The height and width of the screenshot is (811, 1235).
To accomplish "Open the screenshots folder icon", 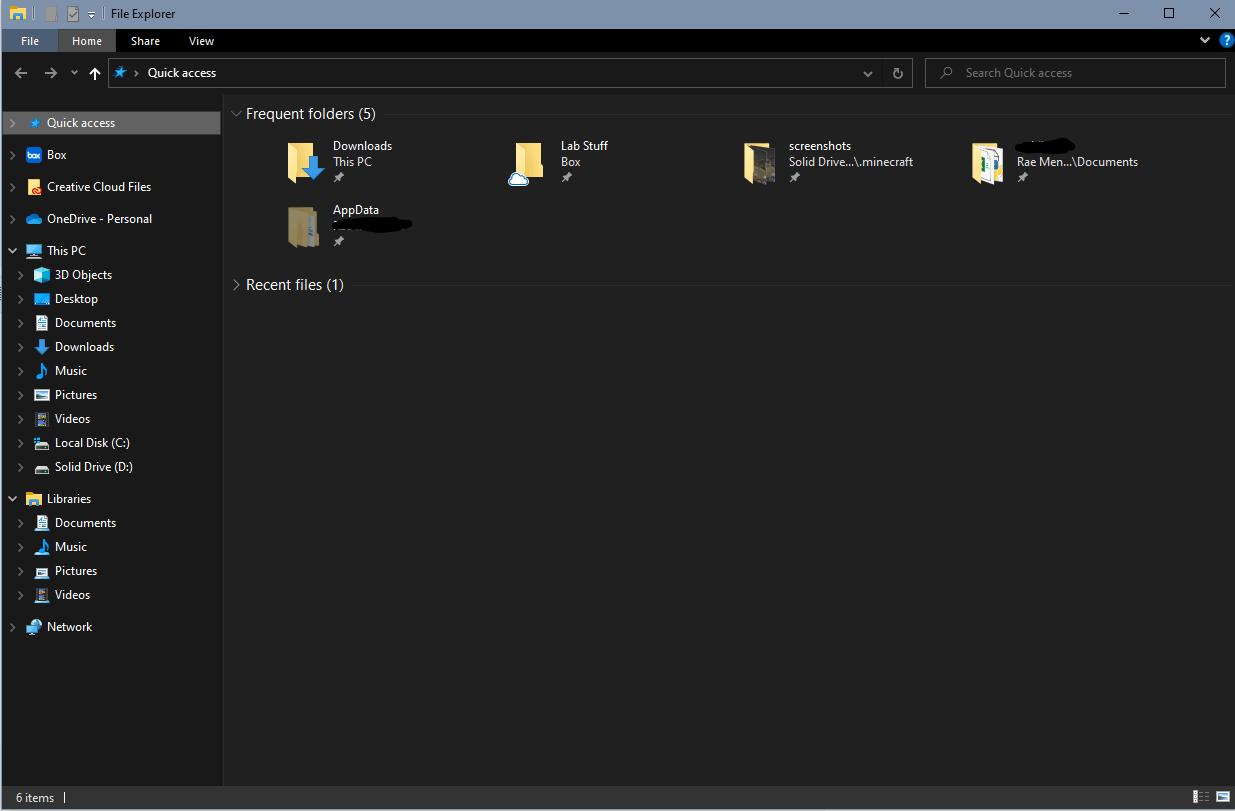I will (x=761, y=163).
